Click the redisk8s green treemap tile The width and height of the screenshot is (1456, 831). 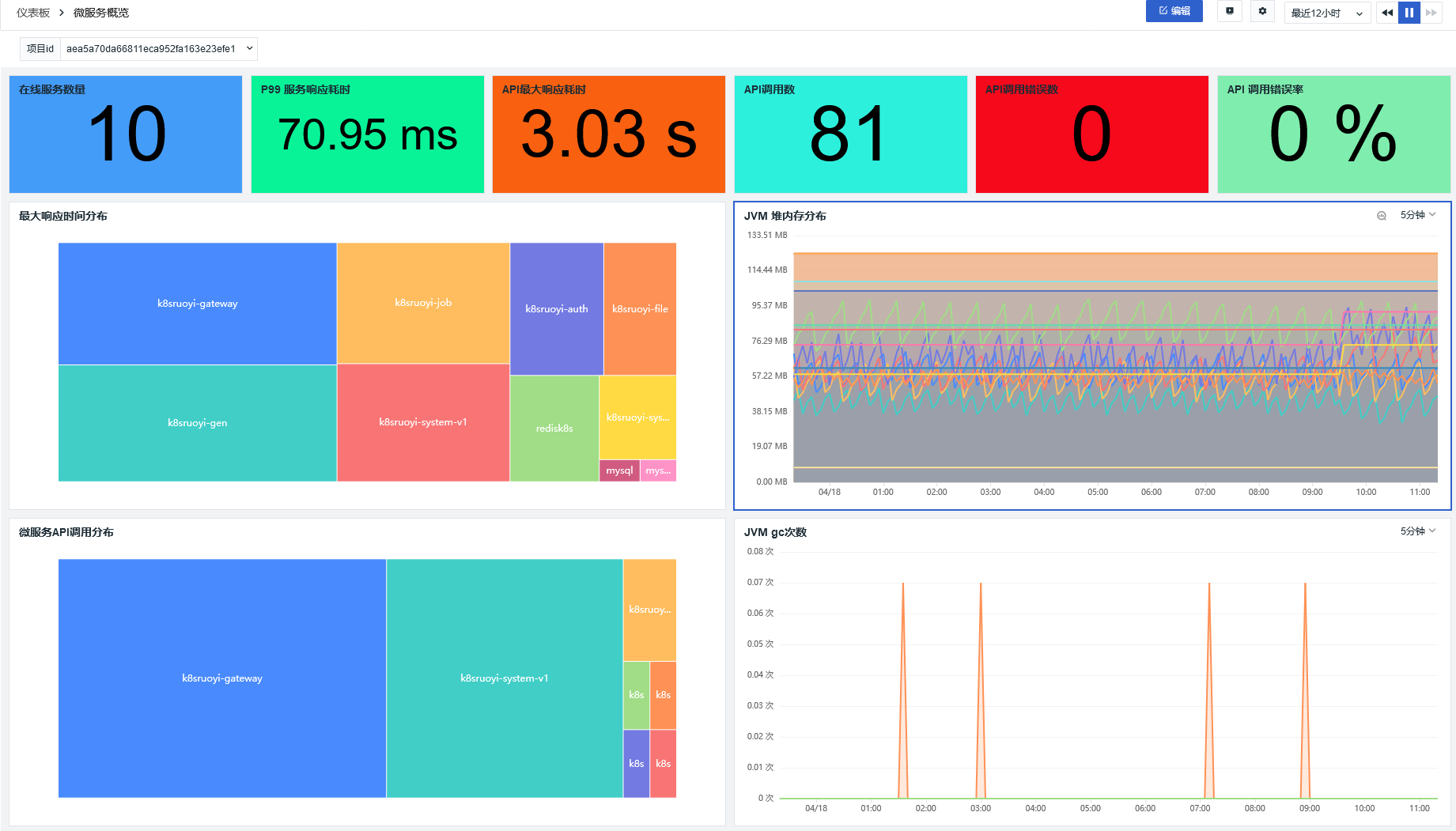[554, 429]
